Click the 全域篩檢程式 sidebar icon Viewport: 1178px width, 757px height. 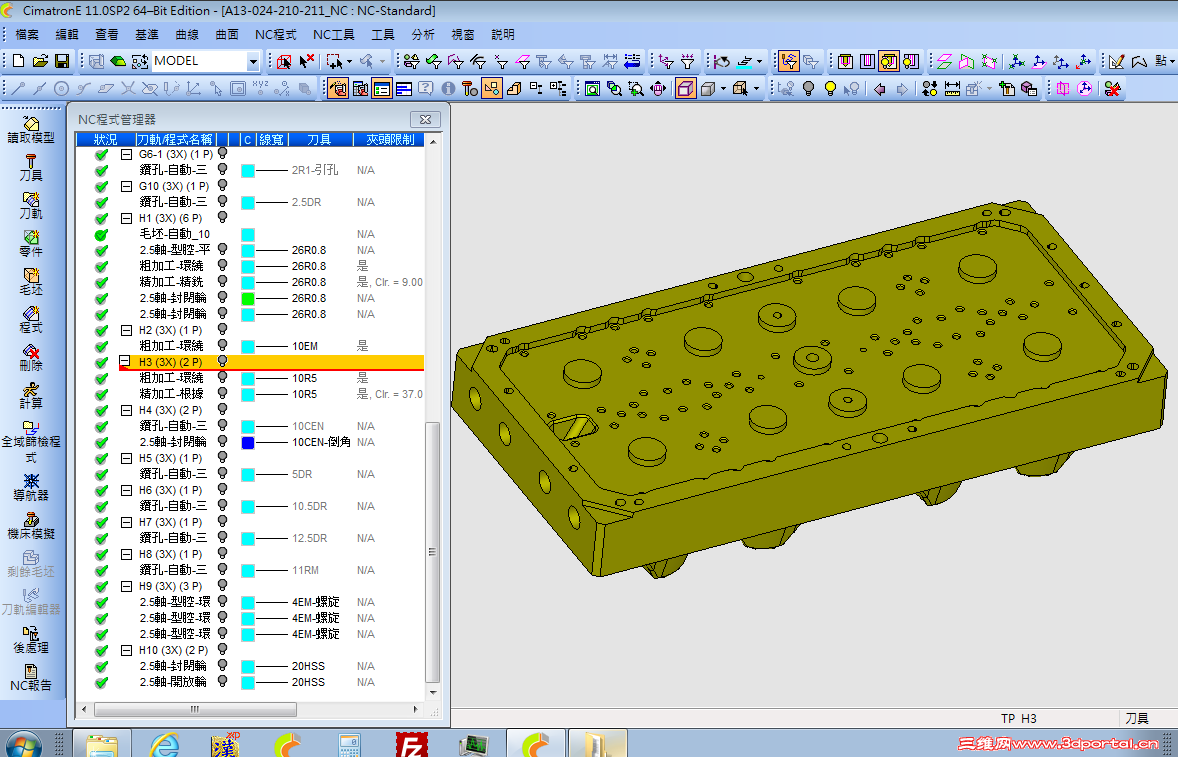[x=31, y=442]
